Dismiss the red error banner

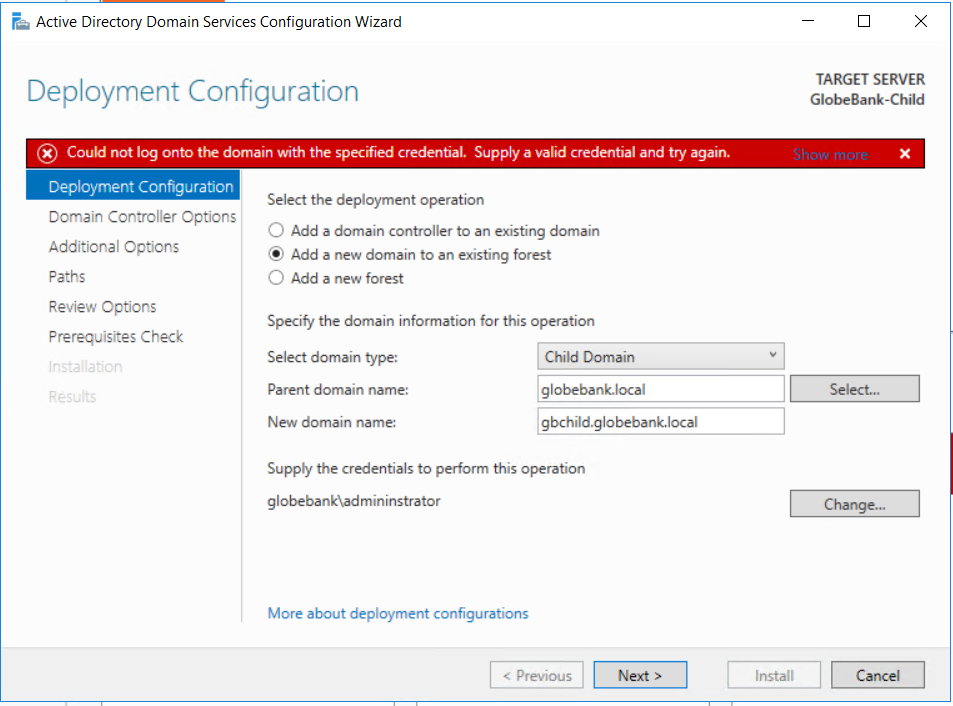tap(904, 154)
